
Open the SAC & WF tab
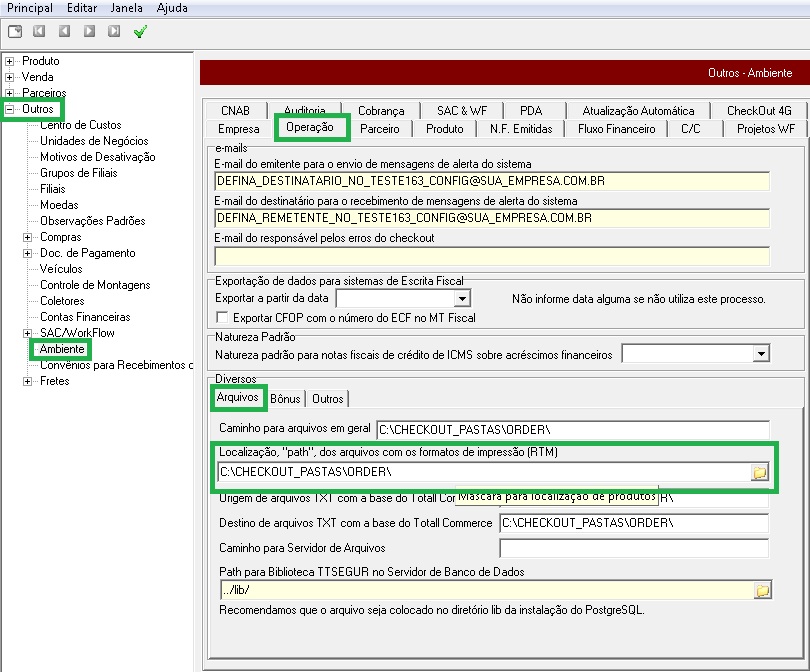click(x=462, y=111)
